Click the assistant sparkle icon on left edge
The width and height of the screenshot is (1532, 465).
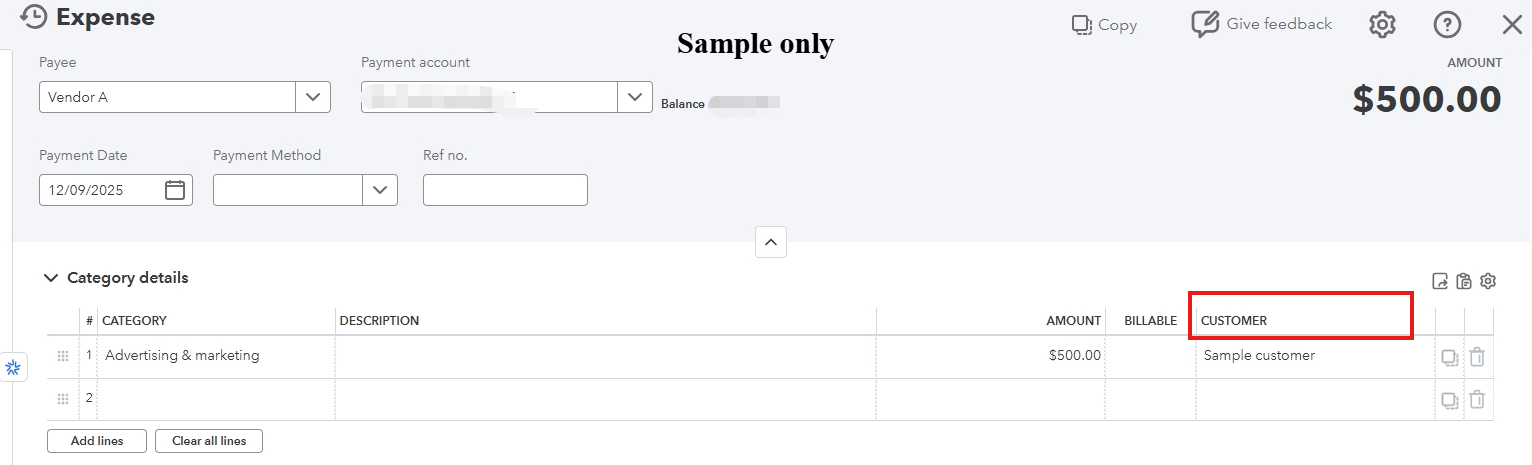pyautogui.click(x=13, y=368)
